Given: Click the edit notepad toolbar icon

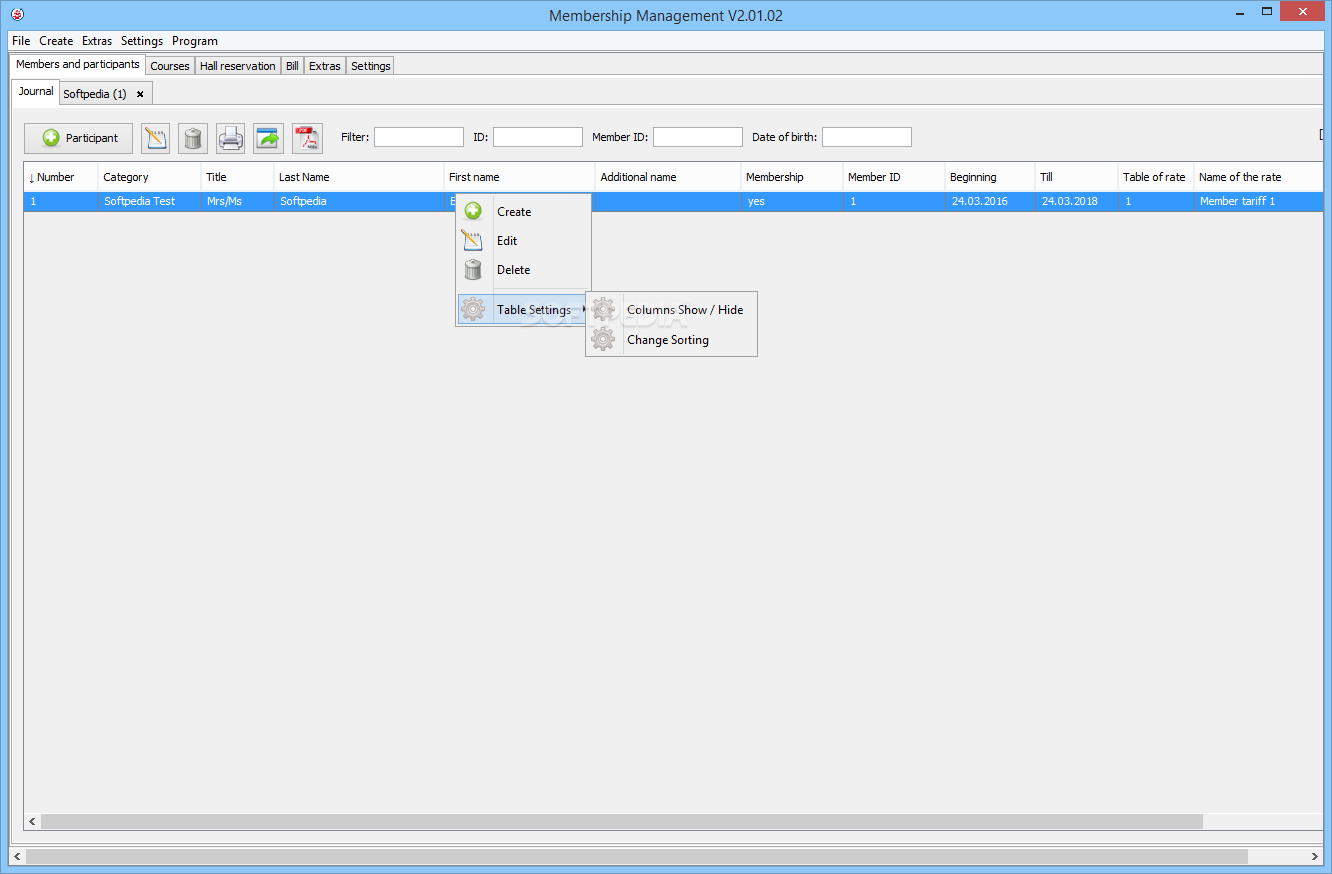Looking at the screenshot, I should 155,138.
